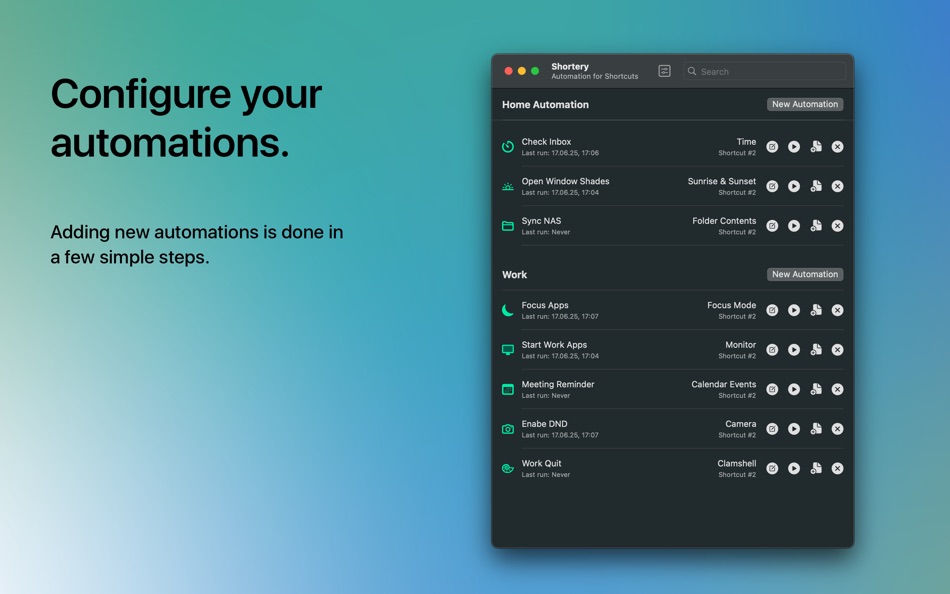Select the "Enabe DND" row title
The height and width of the screenshot is (594, 950).
(x=544, y=424)
